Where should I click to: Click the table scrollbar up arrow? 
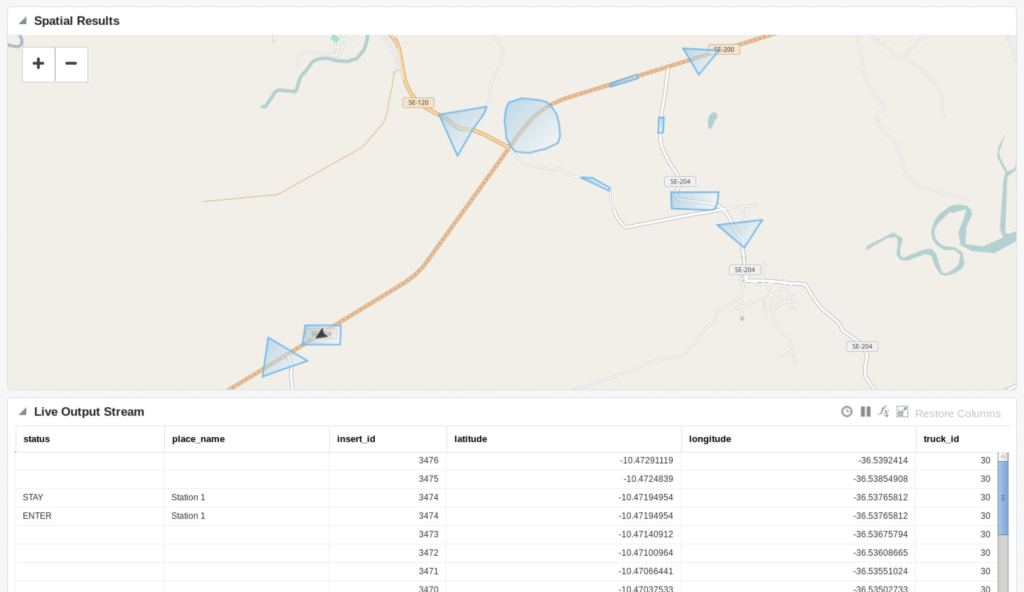click(x=1003, y=457)
